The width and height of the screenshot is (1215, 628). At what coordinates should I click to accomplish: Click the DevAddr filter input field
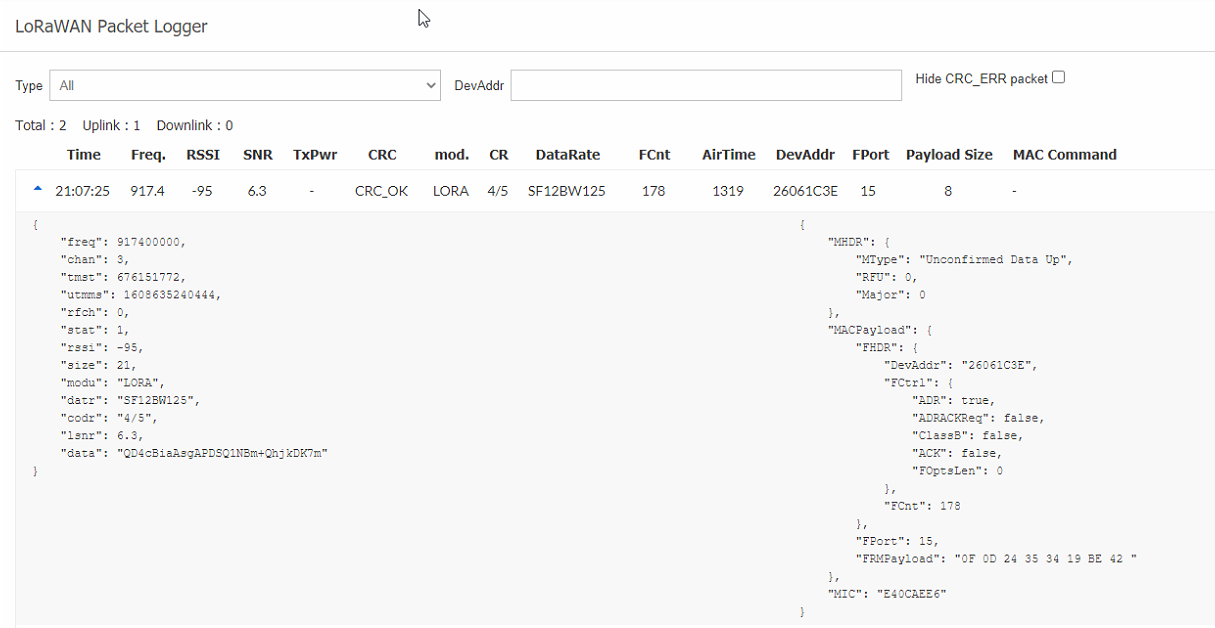(706, 86)
